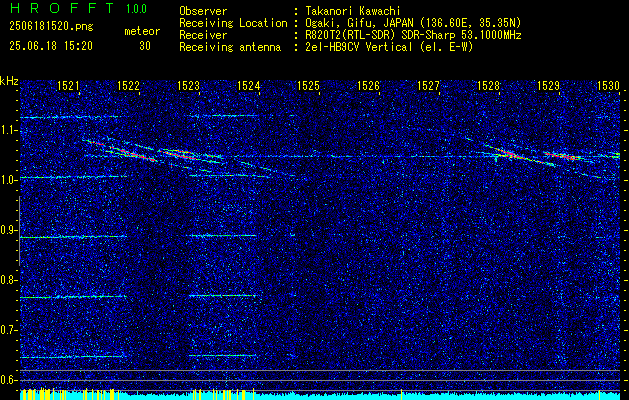Image resolution: width=629 pixels, height=400 pixels.
Task: Click the Observer name Takanori Kawachi
Action: pyautogui.click(x=353, y=11)
